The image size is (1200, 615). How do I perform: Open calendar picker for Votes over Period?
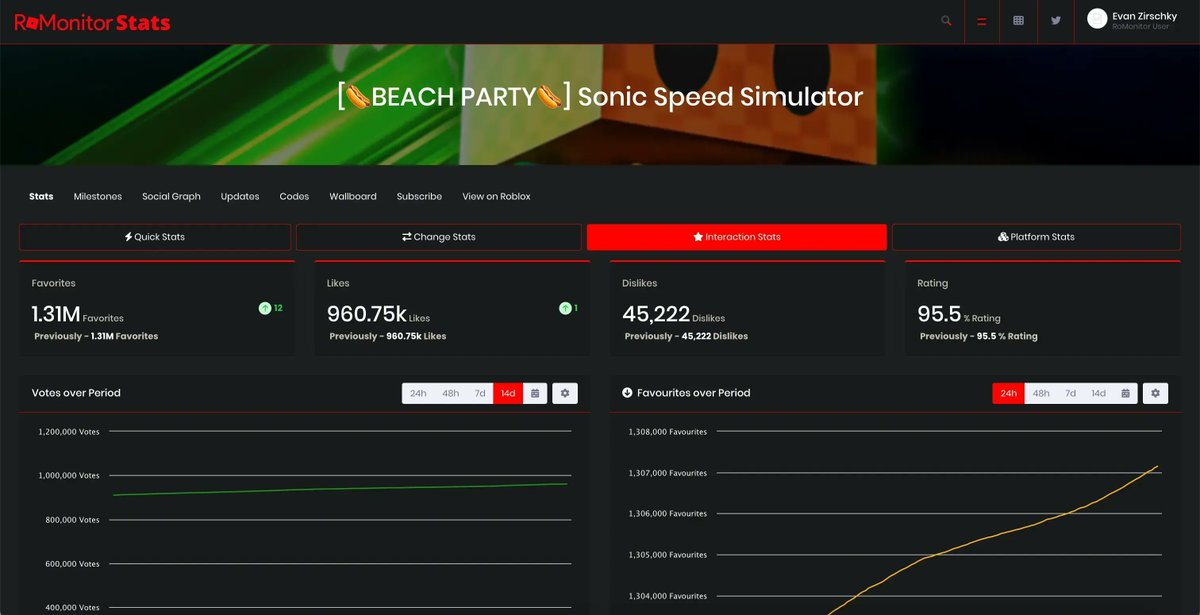coord(535,393)
